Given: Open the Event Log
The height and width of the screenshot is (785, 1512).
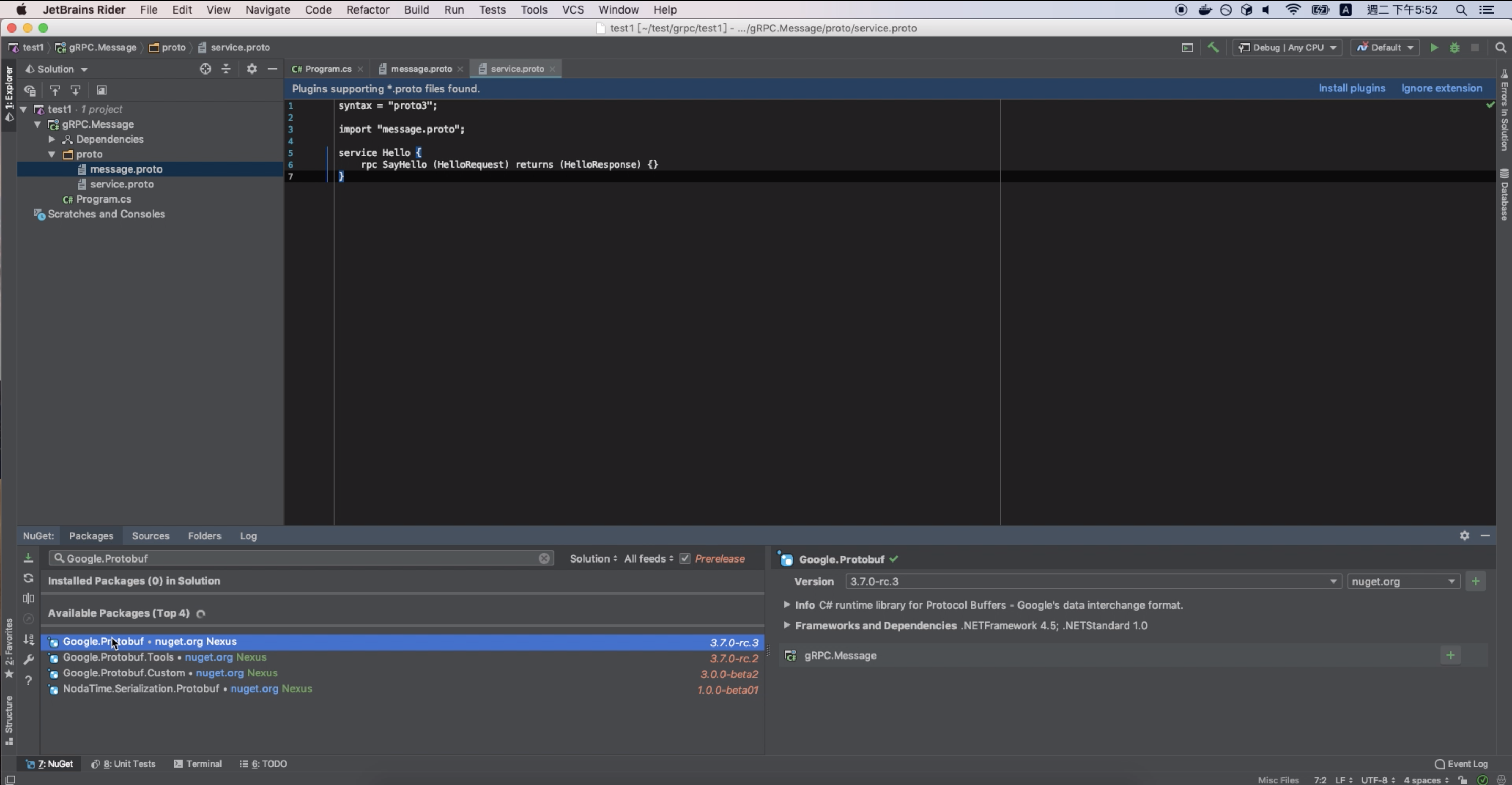Looking at the screenshot, I should pos(1461,763).
